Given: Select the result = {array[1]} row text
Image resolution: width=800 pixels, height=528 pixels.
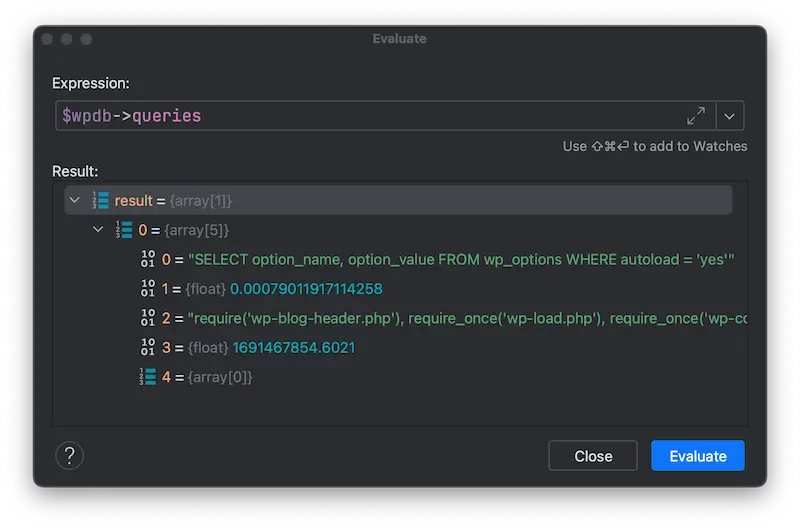Looking at the screenshot, I should click(173, 200).
